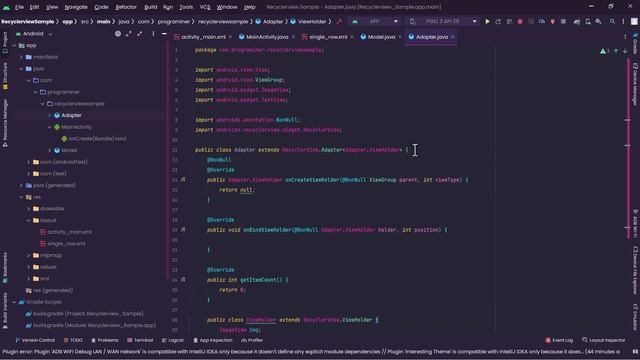Open the TODO tool window
The height and width of the screenshot is (360, 640).
(73, 340)
